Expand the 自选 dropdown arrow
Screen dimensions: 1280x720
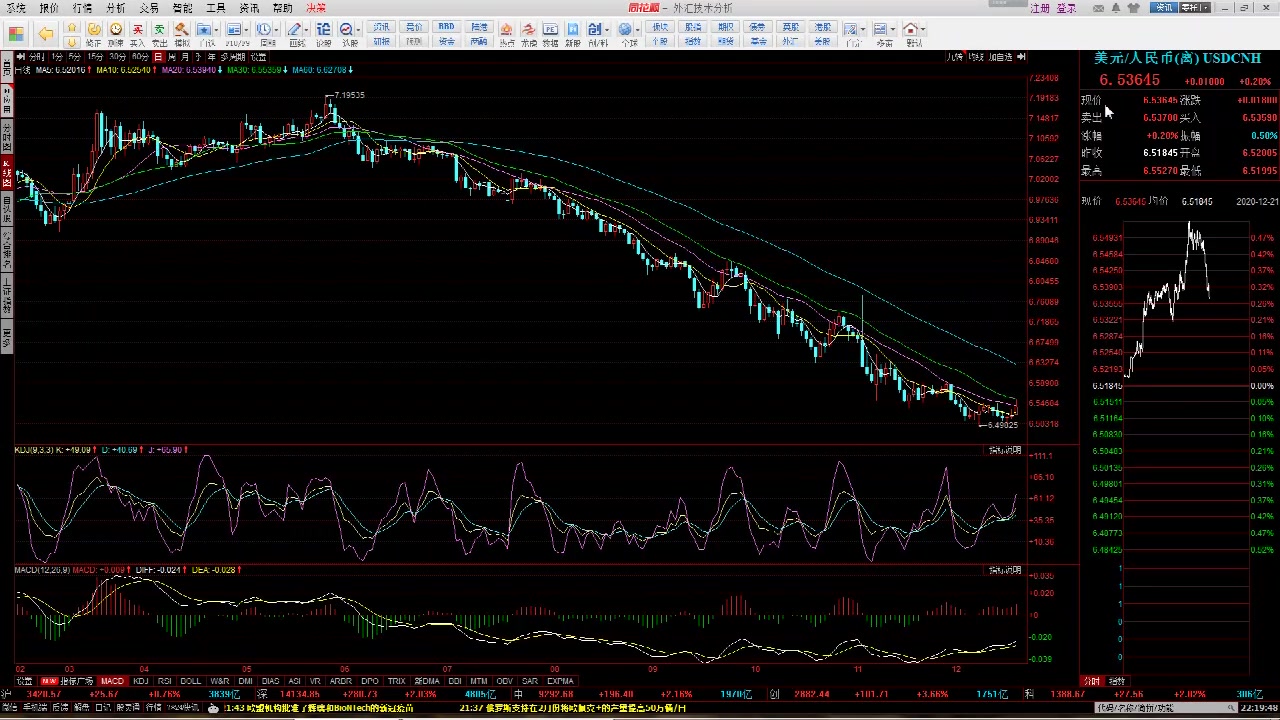(x=218, y=30)
